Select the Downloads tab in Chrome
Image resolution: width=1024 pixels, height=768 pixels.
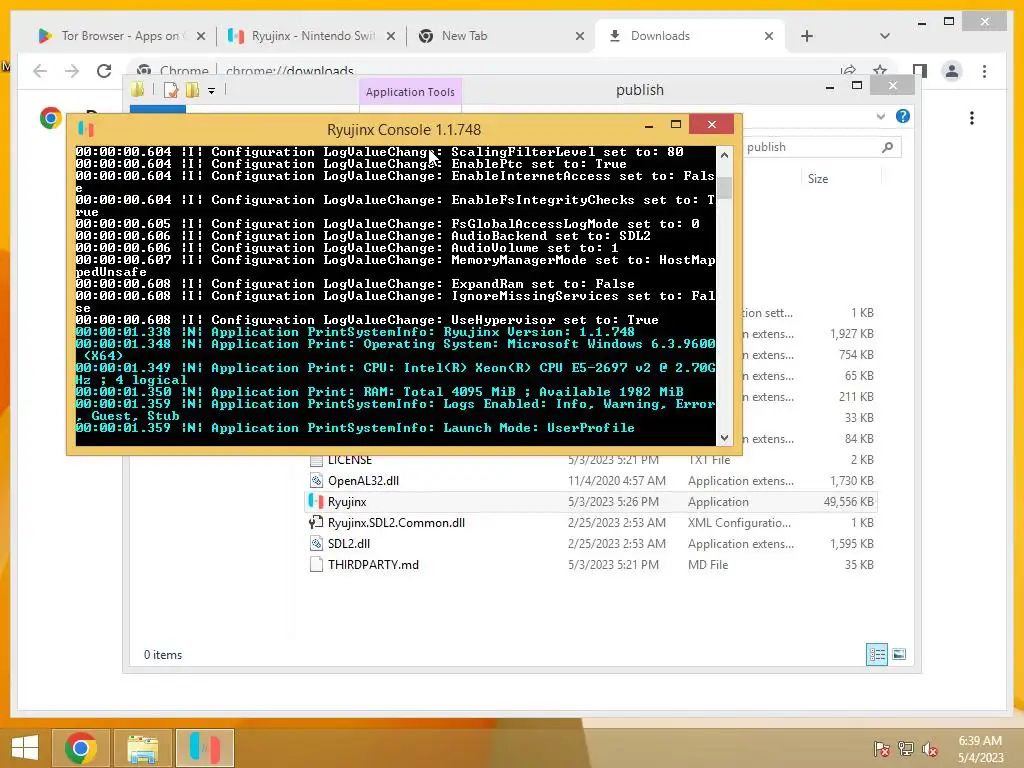[690, 36]
